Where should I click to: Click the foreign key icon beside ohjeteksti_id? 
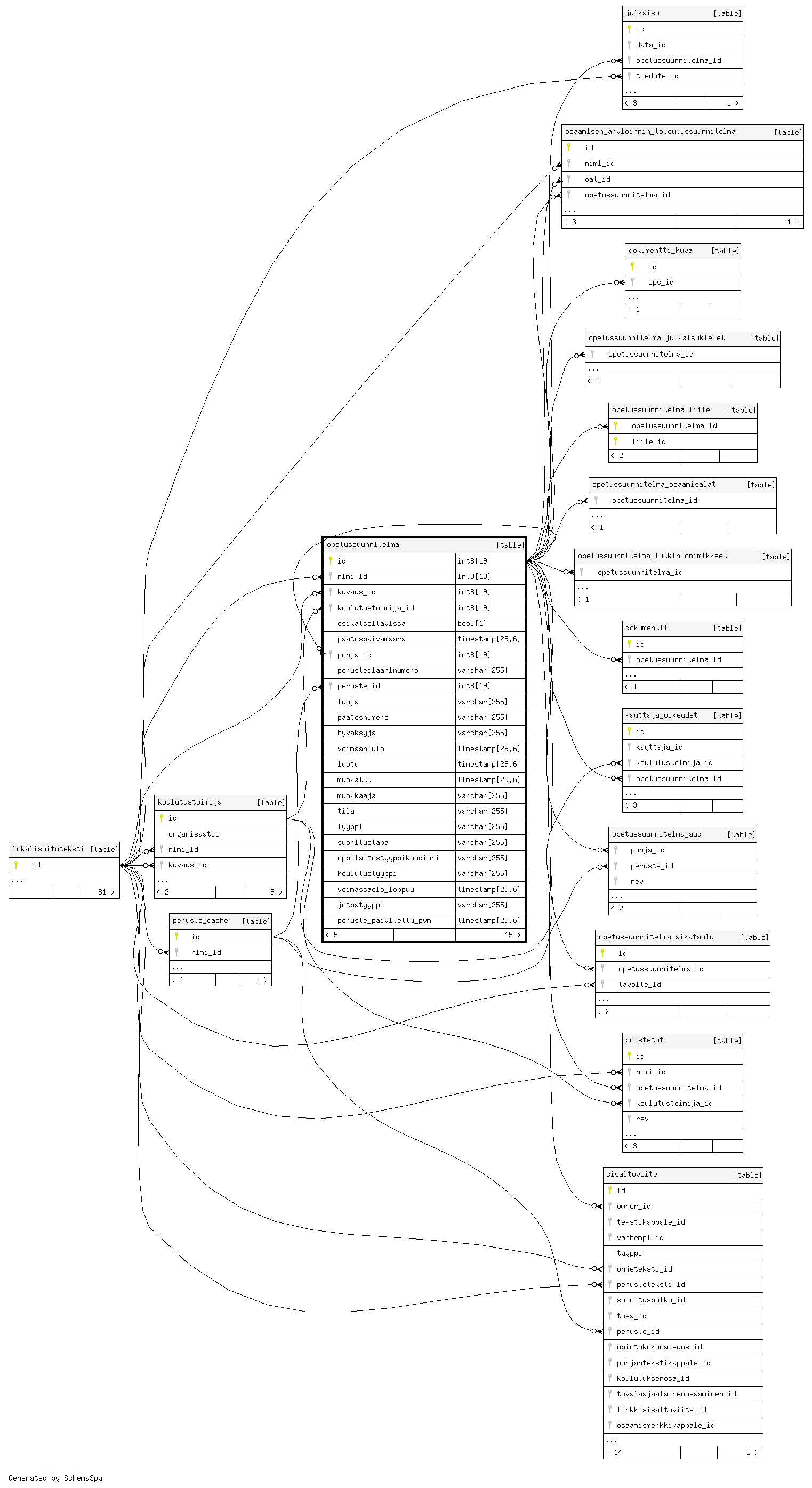pos(609,1268)
